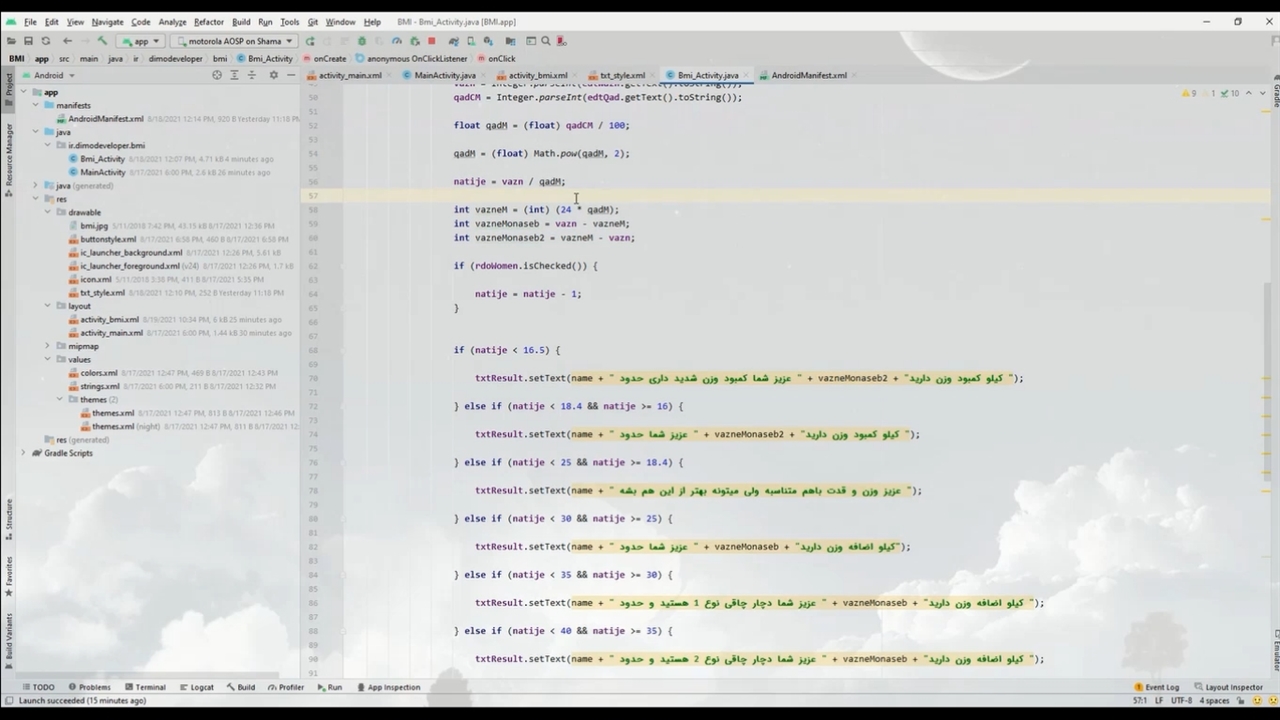
Task: Switch to the AndroidManifest.xml tab
Action: coord(808,75)
